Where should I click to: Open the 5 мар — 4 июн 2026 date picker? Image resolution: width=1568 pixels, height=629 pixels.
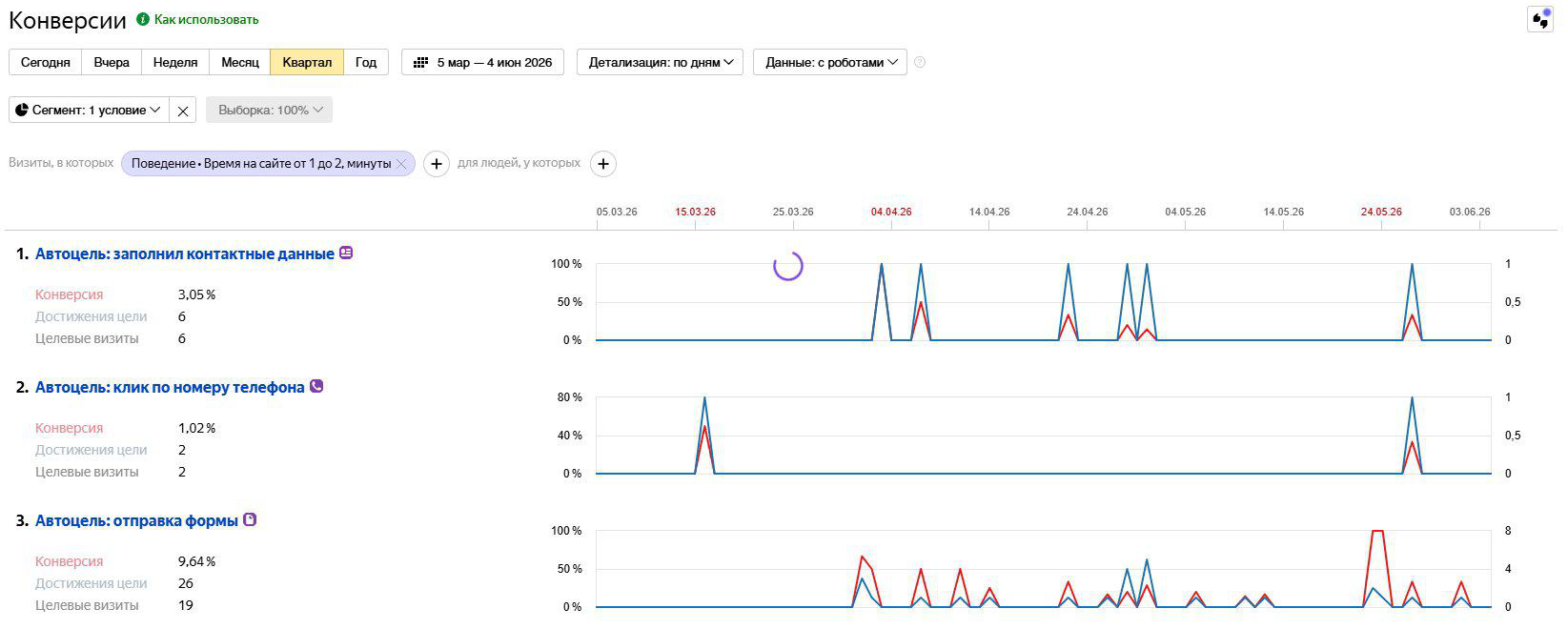tap(483, 62)
